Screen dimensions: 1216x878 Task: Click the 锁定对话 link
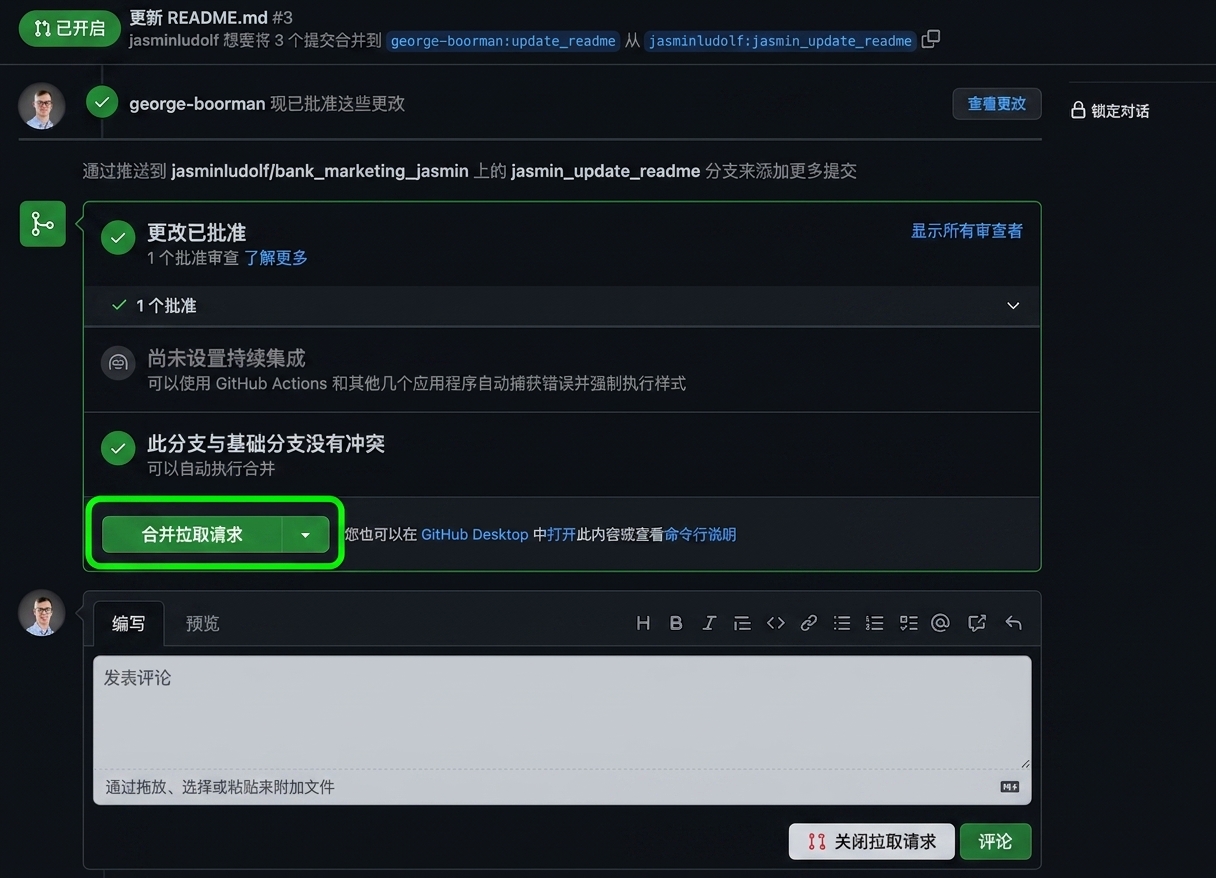[1120, 111]
